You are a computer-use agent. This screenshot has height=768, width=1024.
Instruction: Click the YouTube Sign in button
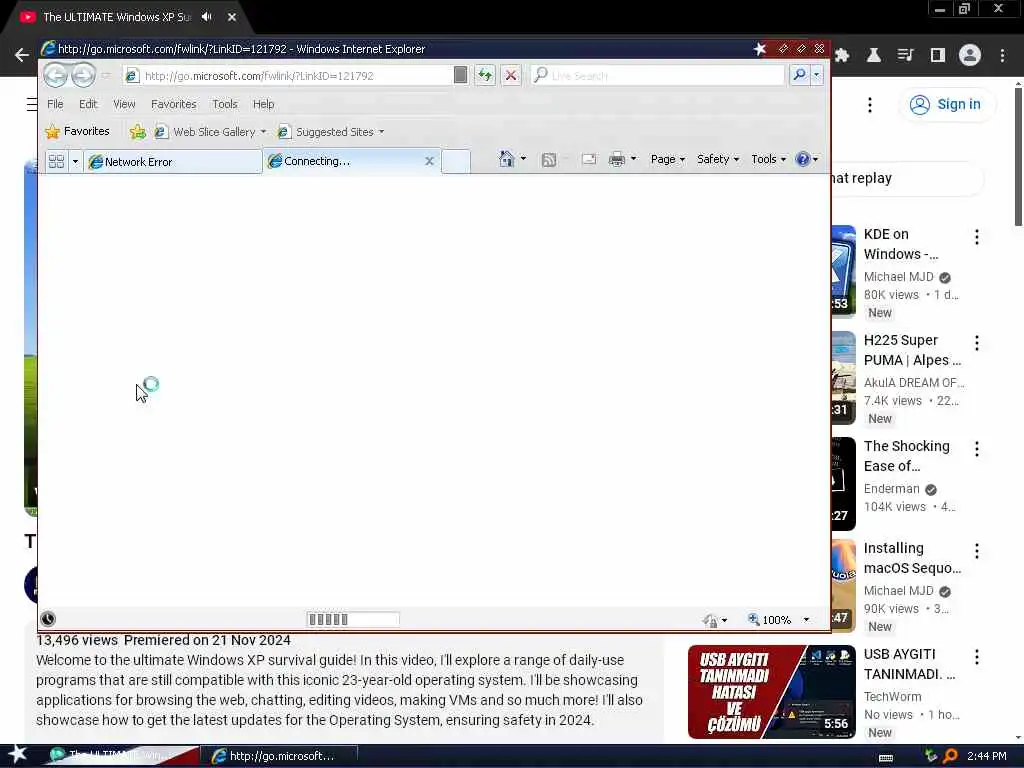click(x=946, y=104)
